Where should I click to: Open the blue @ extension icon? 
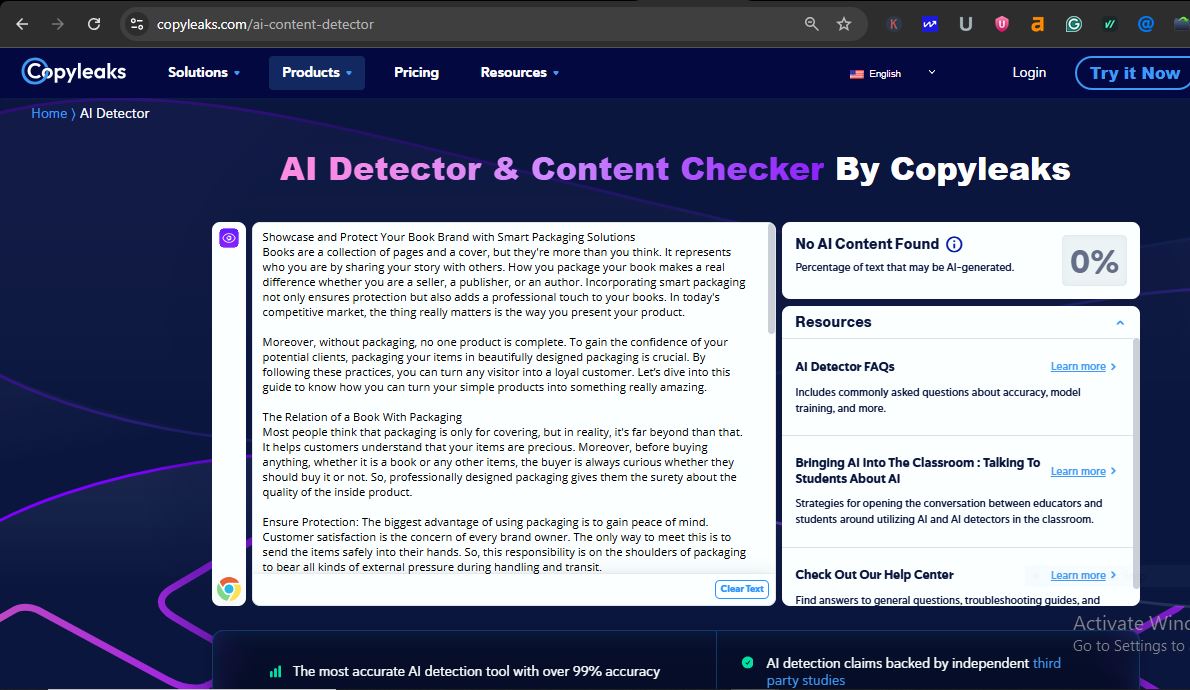click(x=1145, y=24)
